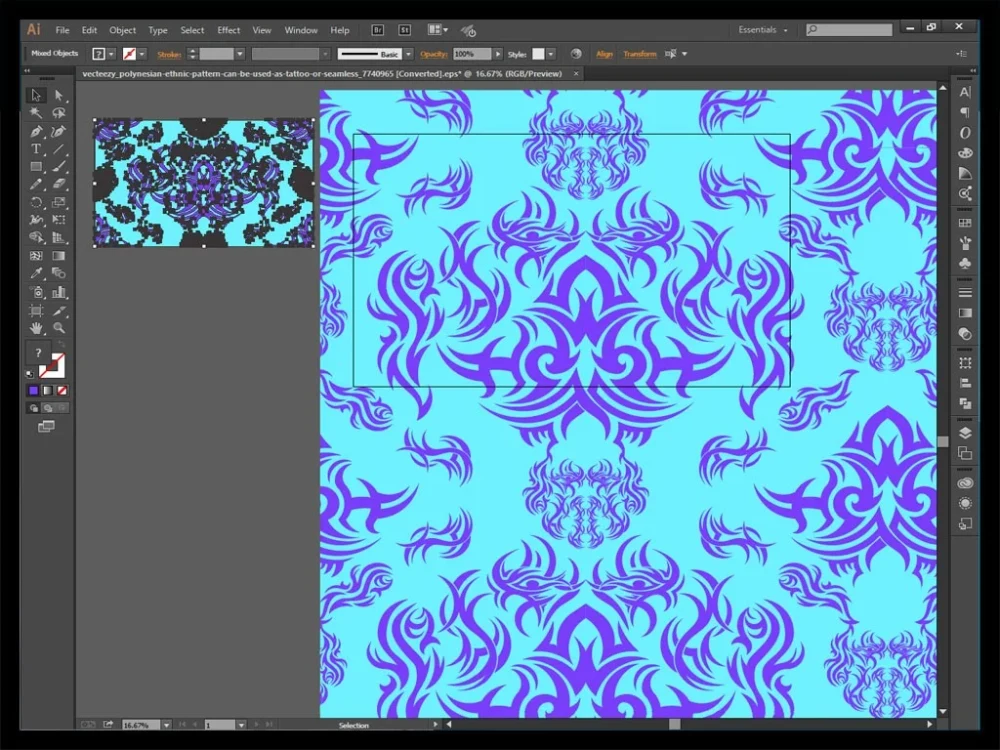This screenshot has height=750, width=1000.
Task: Click the Opacity label link
Action: pos(434,54)
